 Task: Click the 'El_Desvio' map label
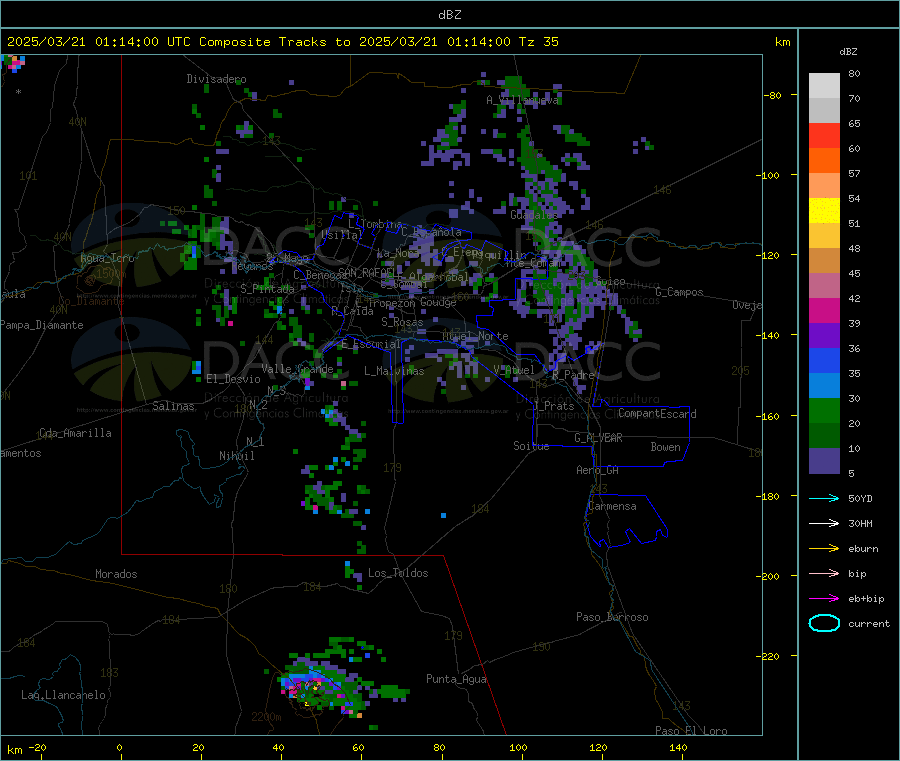[234, 379]
